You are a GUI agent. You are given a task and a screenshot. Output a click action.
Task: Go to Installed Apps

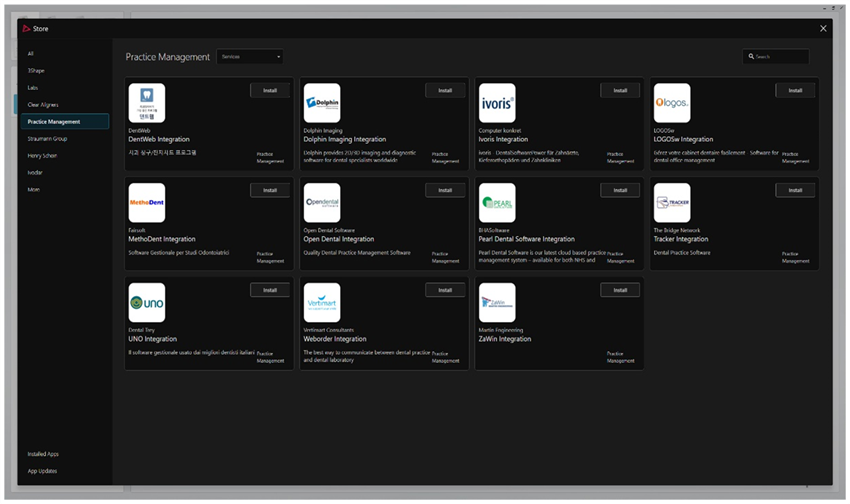43,454
